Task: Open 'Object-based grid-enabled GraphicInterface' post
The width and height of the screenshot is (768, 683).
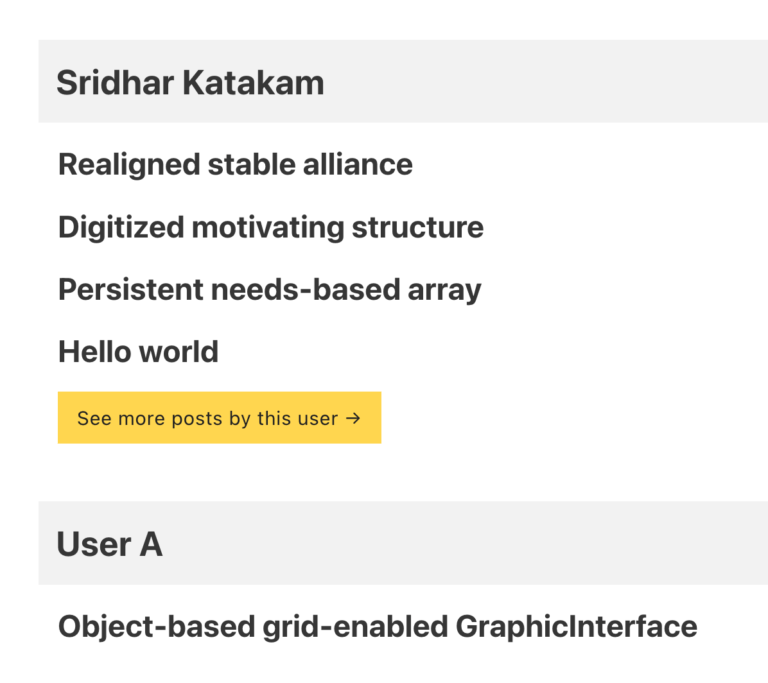Action: [378, 627]
